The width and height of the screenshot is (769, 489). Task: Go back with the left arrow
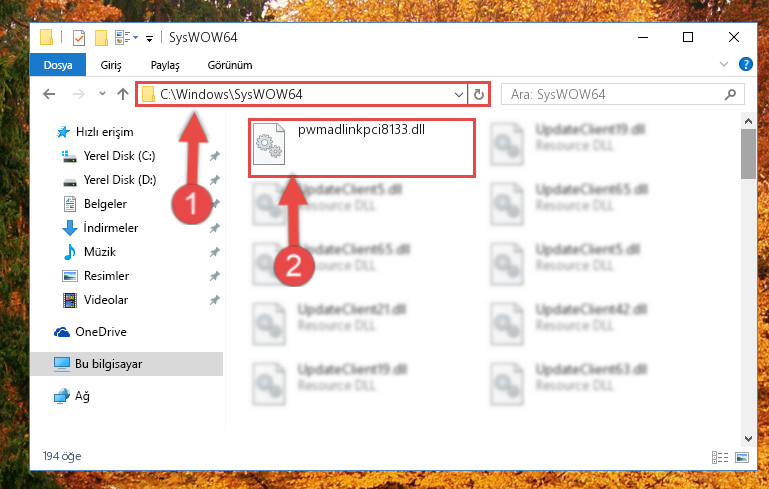[49, 94]
